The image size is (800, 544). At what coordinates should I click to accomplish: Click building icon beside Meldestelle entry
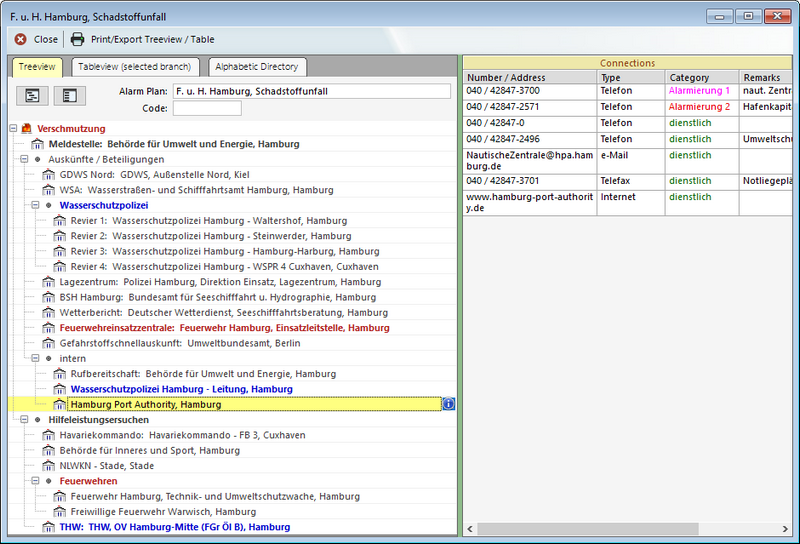37,144
